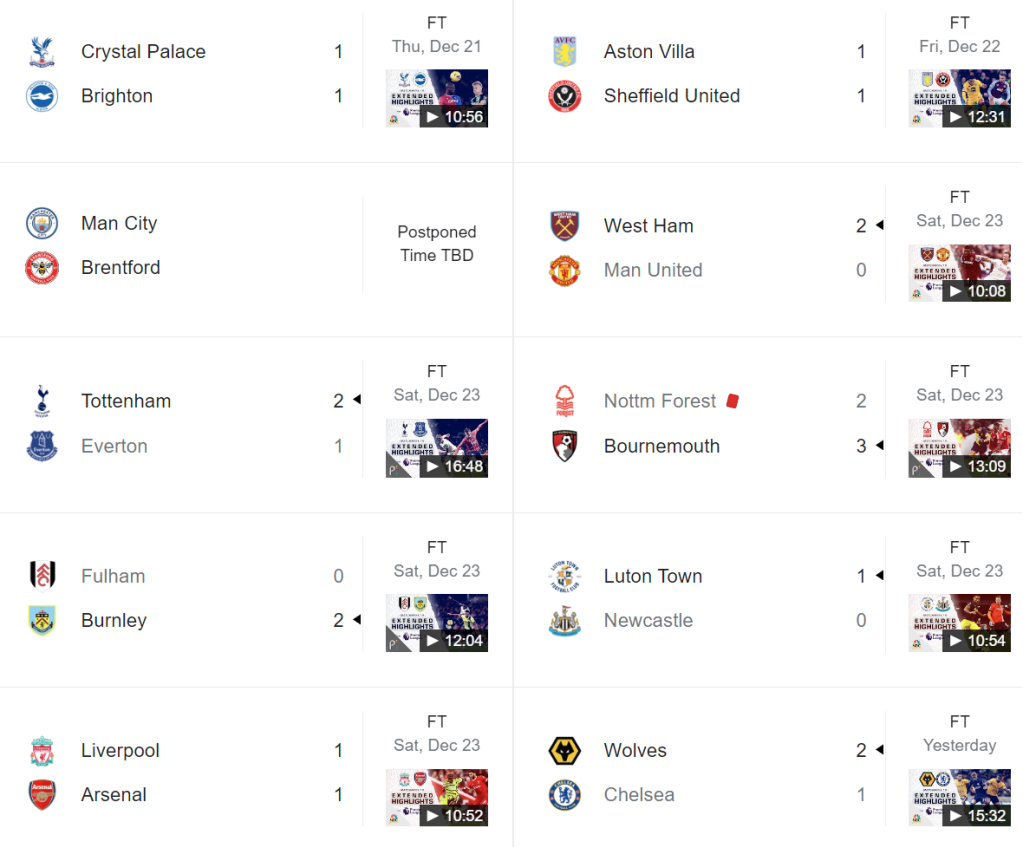Click the Postponed Time TBD status
The width and height of the screenshot is (1023, 848).
coord(437,244)
